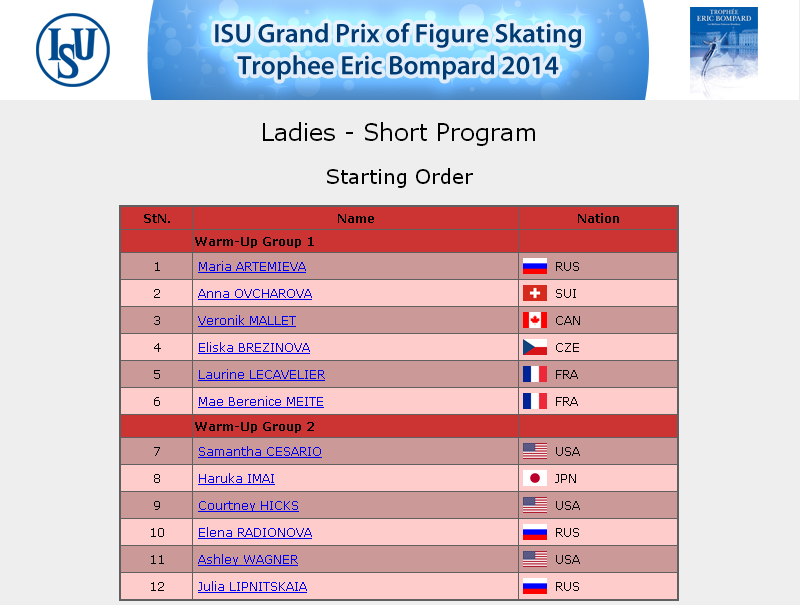
Task: Open Haruka IMAI's profile
Action: (x=236, y=478)
